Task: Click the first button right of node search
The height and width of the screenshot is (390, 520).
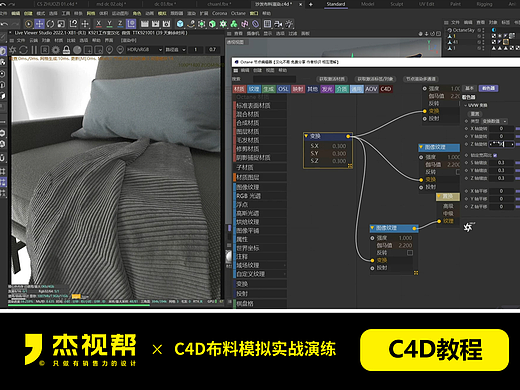Action: point(331,79)
